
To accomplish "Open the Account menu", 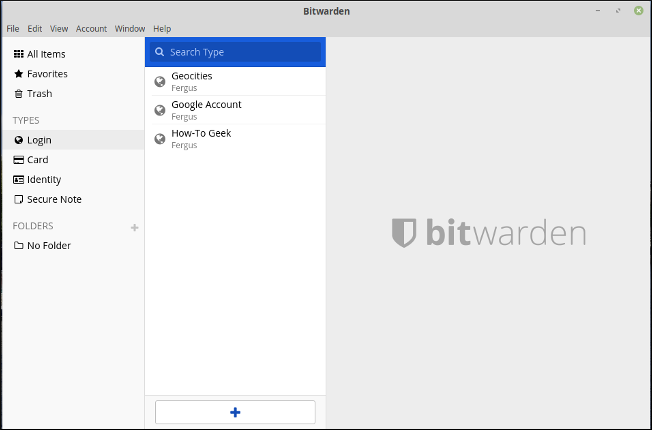I will (x=91, y=29).
